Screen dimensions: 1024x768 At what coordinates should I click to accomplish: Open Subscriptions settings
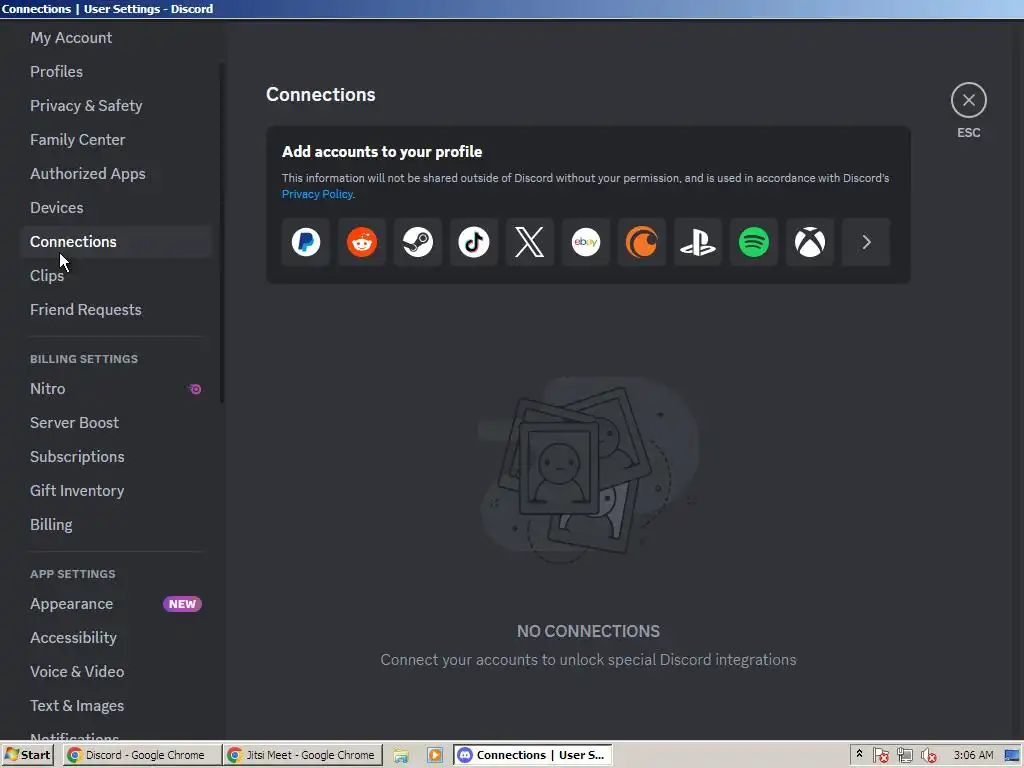point(116,456)
